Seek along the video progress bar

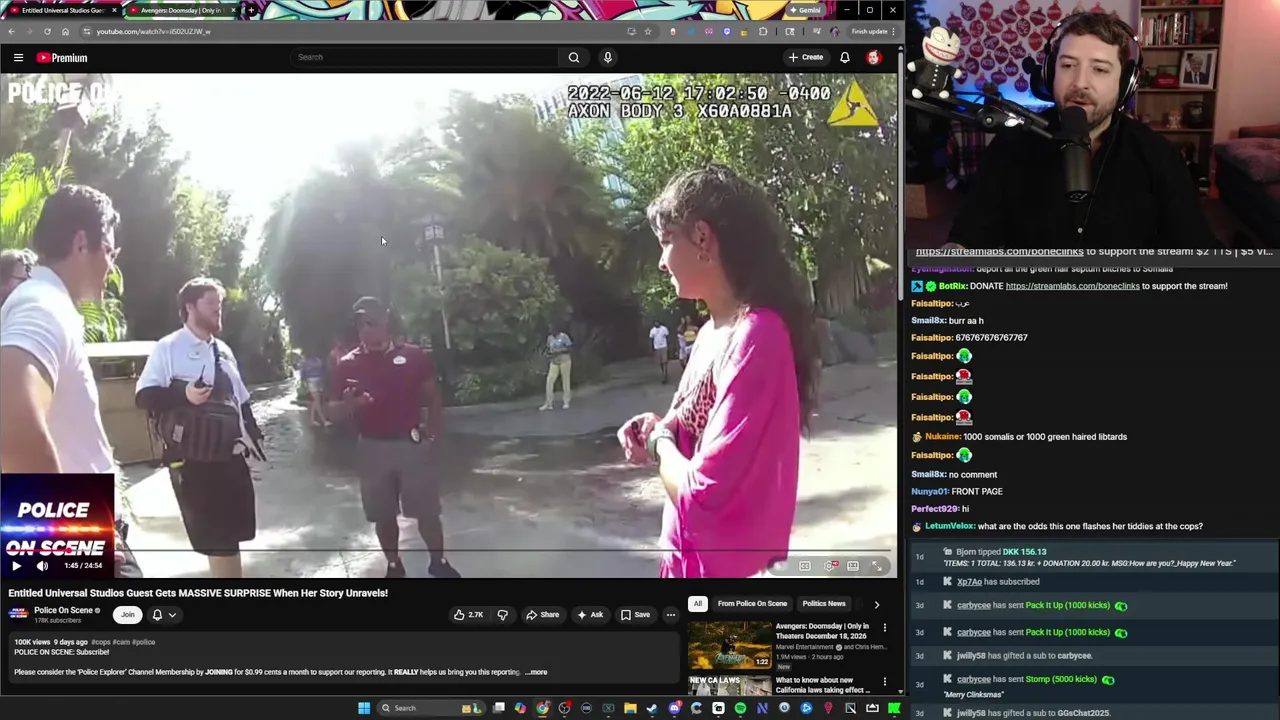pos(448,551)
